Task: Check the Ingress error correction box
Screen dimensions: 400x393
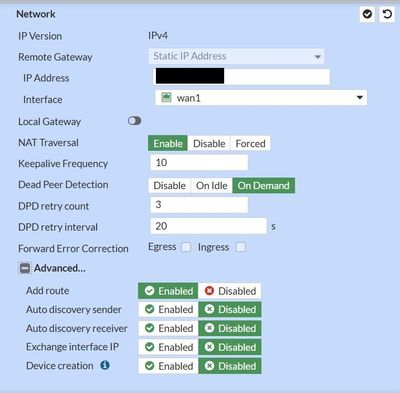Action: tap(241, 247)
